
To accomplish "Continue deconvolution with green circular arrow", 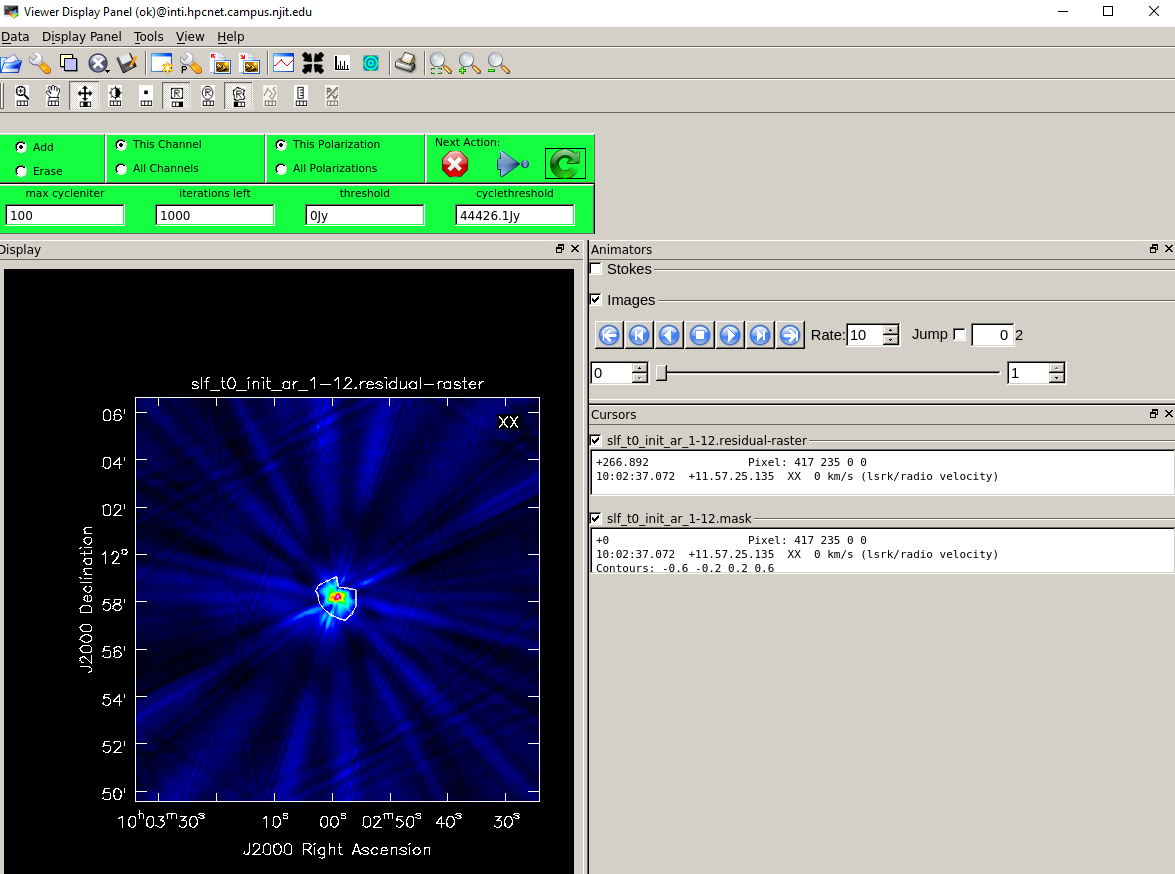I will [x=565, y=164].
